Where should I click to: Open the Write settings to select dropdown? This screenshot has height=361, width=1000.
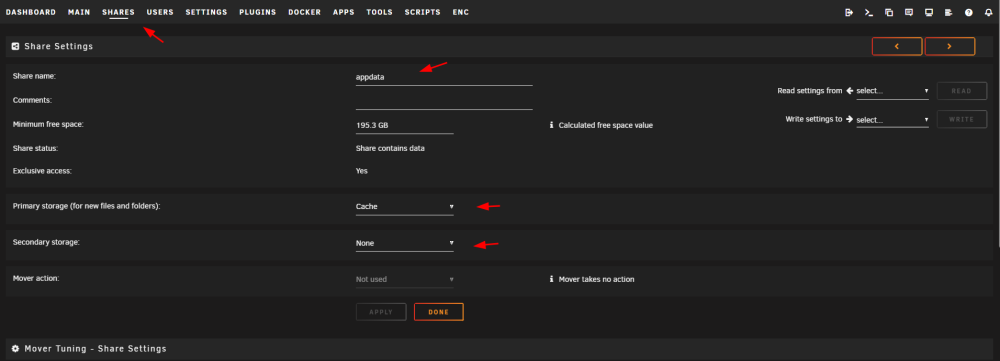click(x=892, y=120)
